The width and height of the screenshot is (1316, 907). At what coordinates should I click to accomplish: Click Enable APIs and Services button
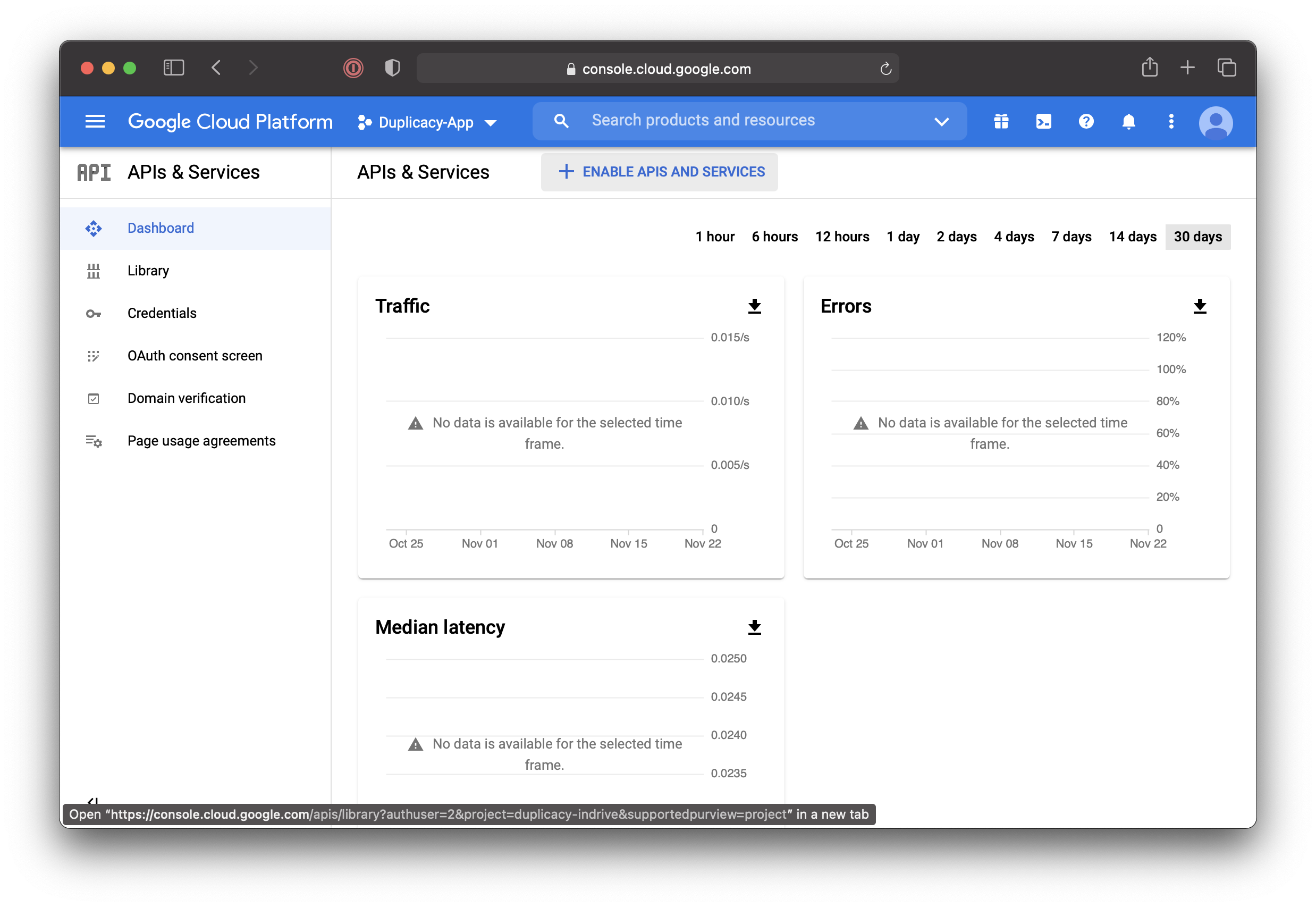tap(659, 172)
